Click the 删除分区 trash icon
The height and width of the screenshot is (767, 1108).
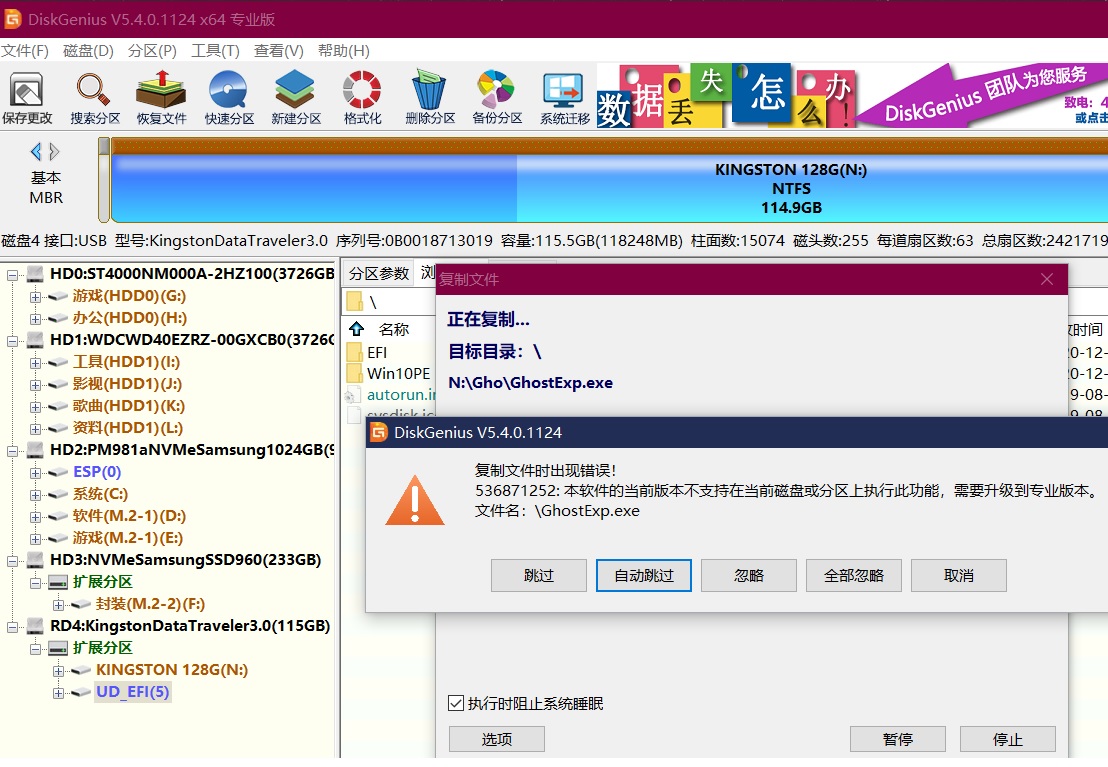point(430,98)
